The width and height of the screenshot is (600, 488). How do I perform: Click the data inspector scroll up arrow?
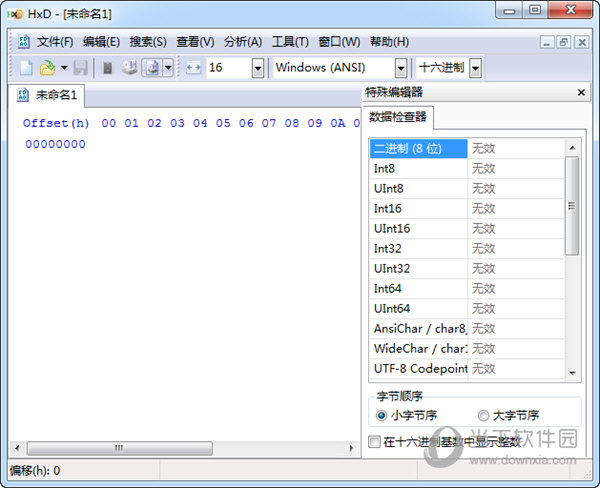(572, 148)
